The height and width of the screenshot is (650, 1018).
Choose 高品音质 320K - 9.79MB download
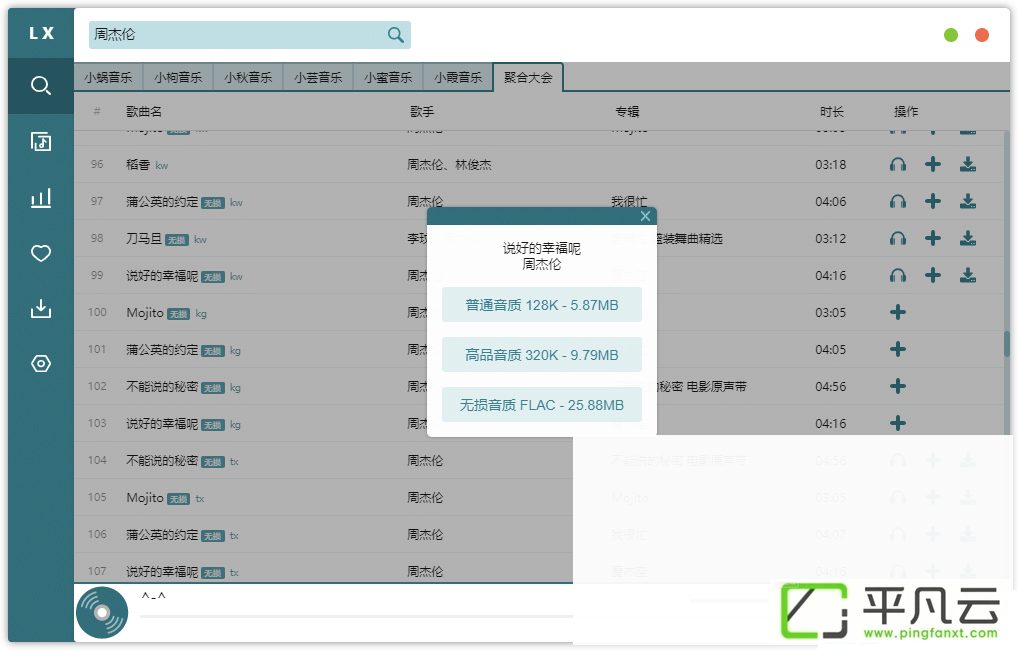[x=542, y=355]
